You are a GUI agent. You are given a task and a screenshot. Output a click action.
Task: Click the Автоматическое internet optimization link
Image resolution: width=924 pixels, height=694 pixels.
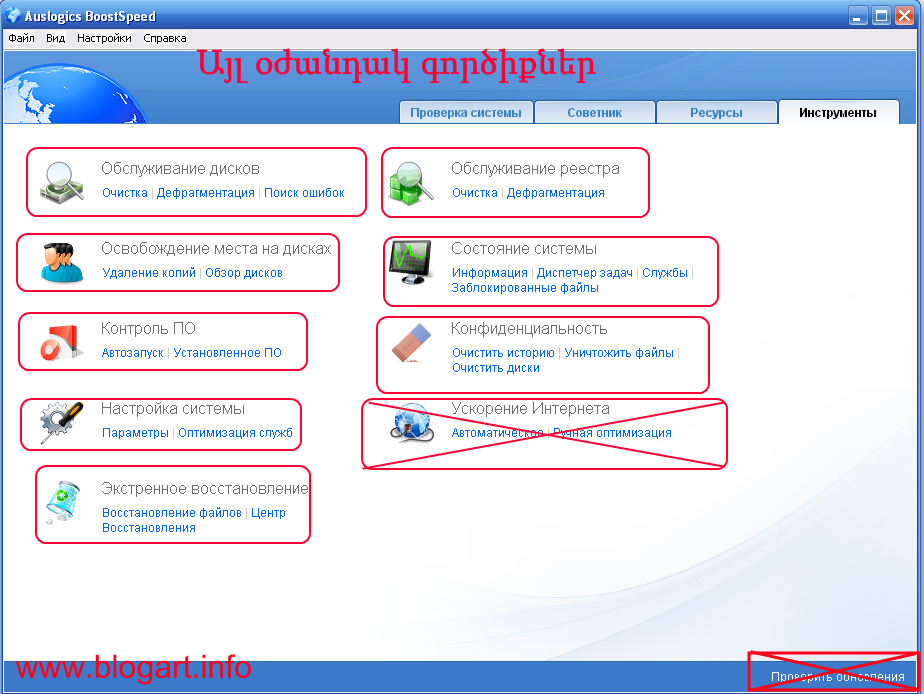click(497, 433)
